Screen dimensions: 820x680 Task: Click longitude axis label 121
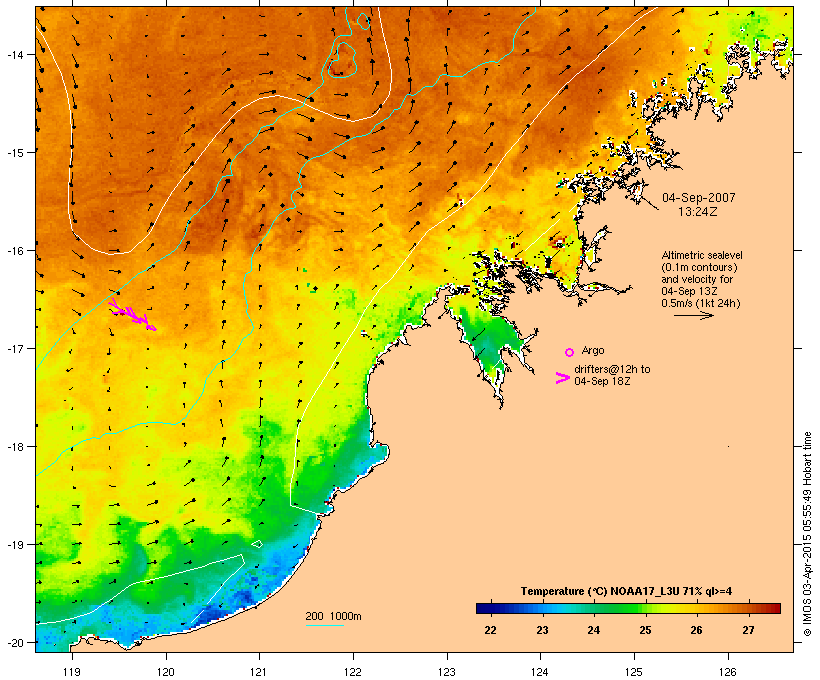click(x=259, y=672)
